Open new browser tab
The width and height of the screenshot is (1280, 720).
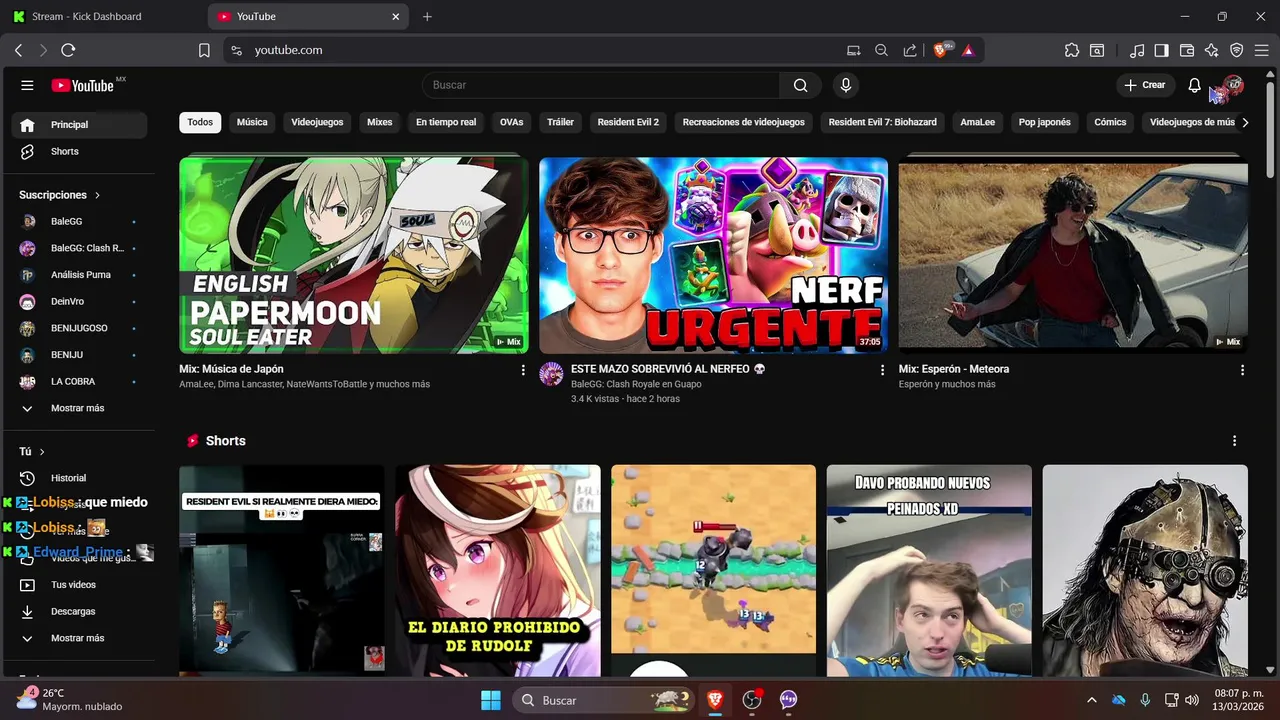tap(427, 16)
